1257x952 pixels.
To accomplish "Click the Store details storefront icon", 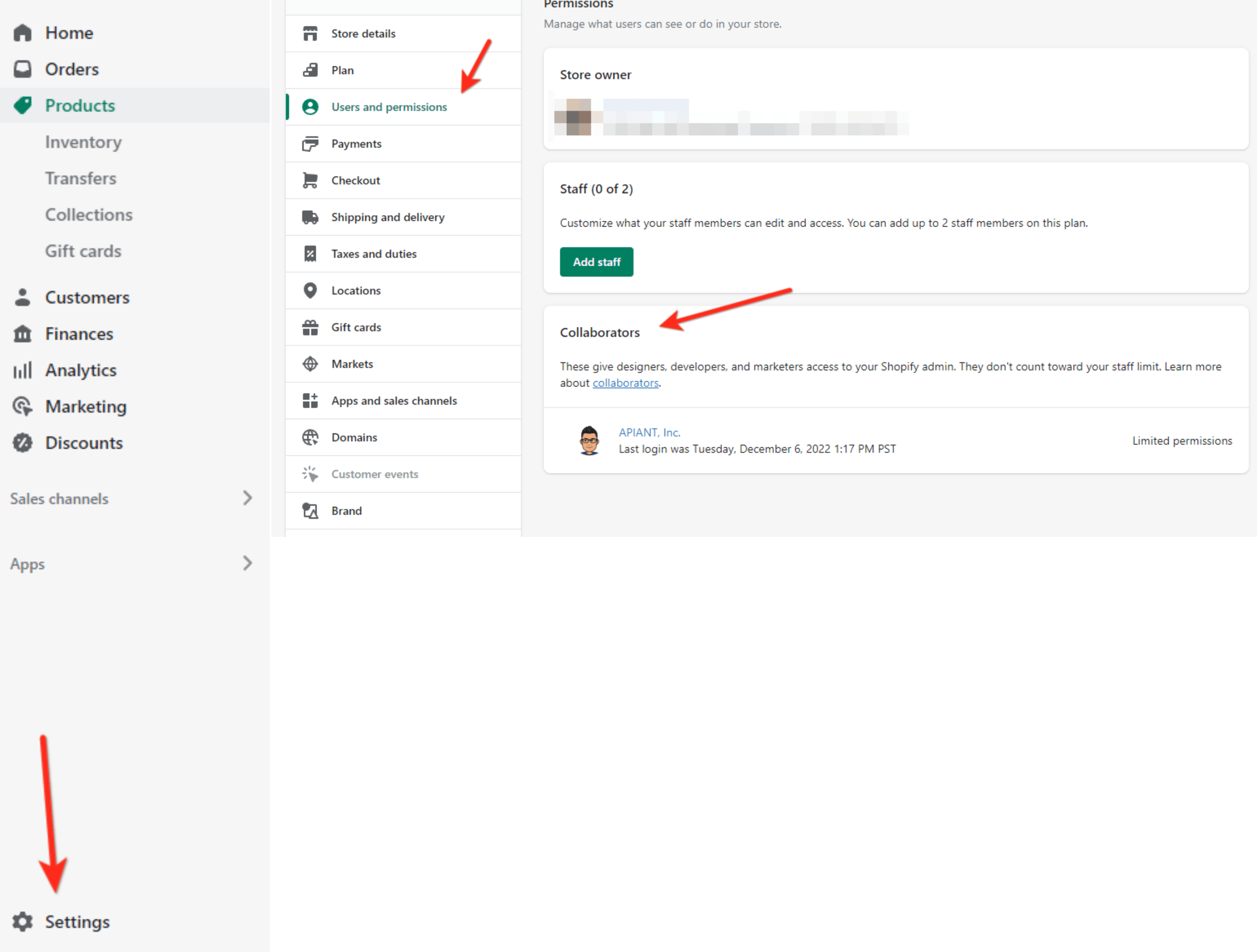I will tap(310, 34).
